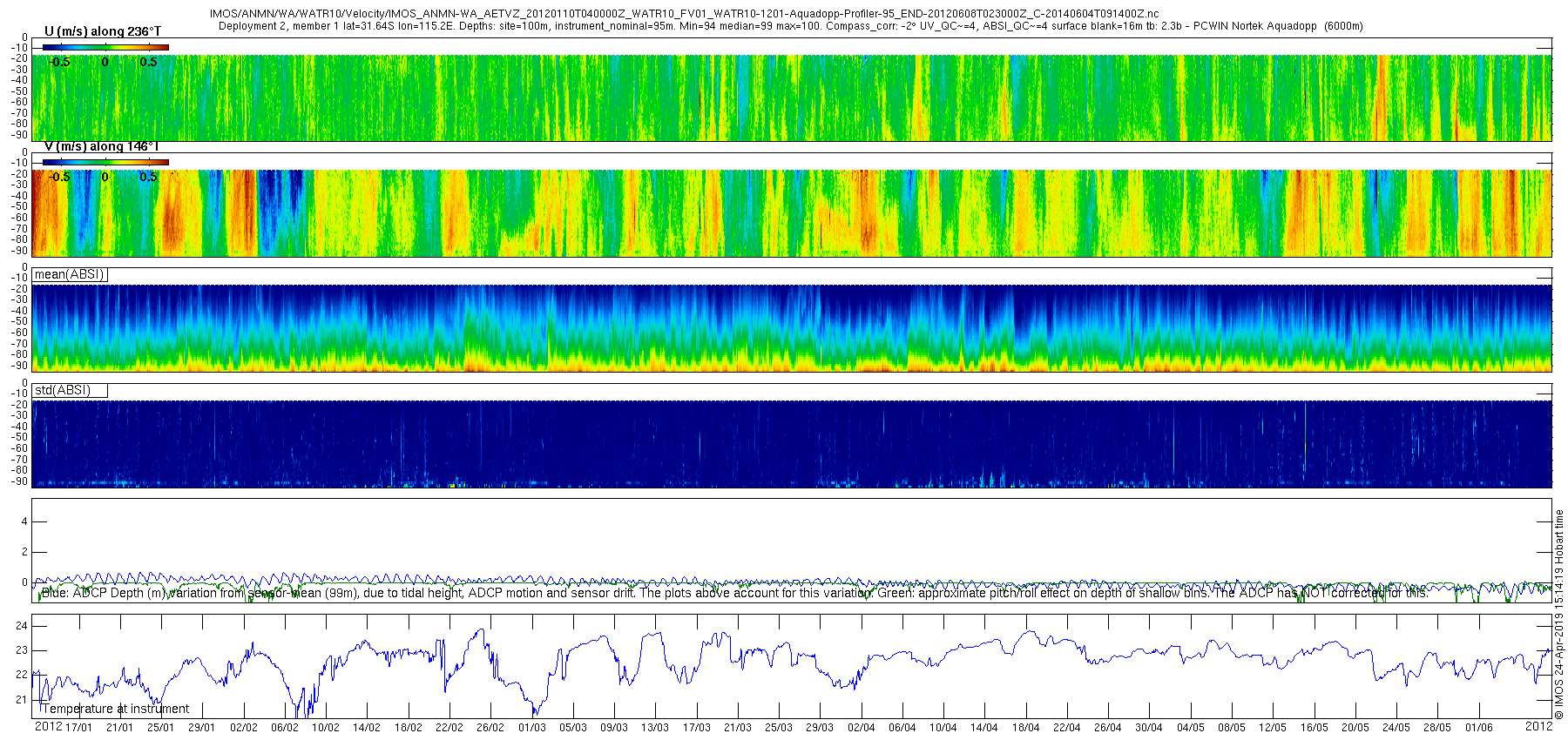Click the V velocity heatmap panel
Viewport: 1568px width, 740px height.
coord(792,213)
